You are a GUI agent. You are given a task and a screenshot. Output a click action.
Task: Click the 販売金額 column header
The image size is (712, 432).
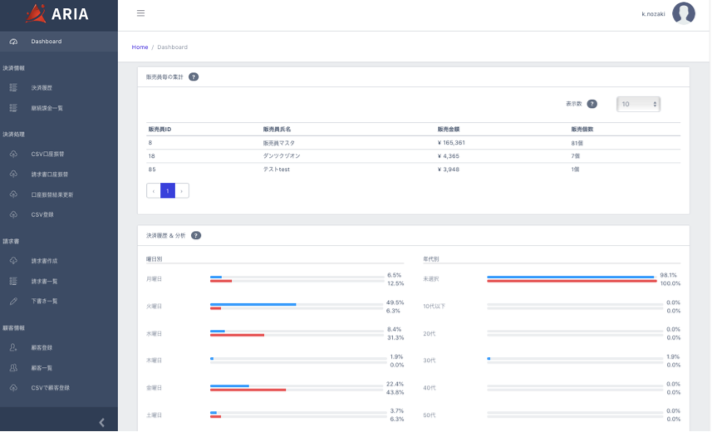click(450, 130)
